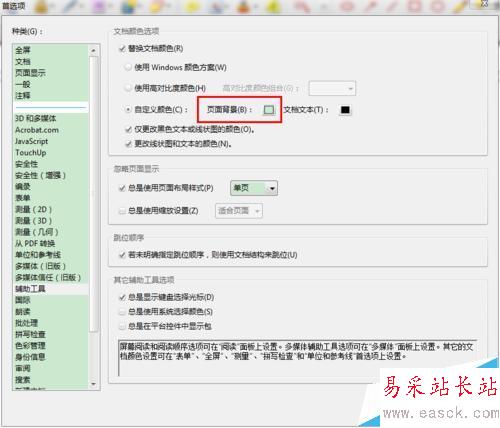
Task: Enable 总是在平台控件中显示包 checkbox
Action: click(x=122, y=326)
